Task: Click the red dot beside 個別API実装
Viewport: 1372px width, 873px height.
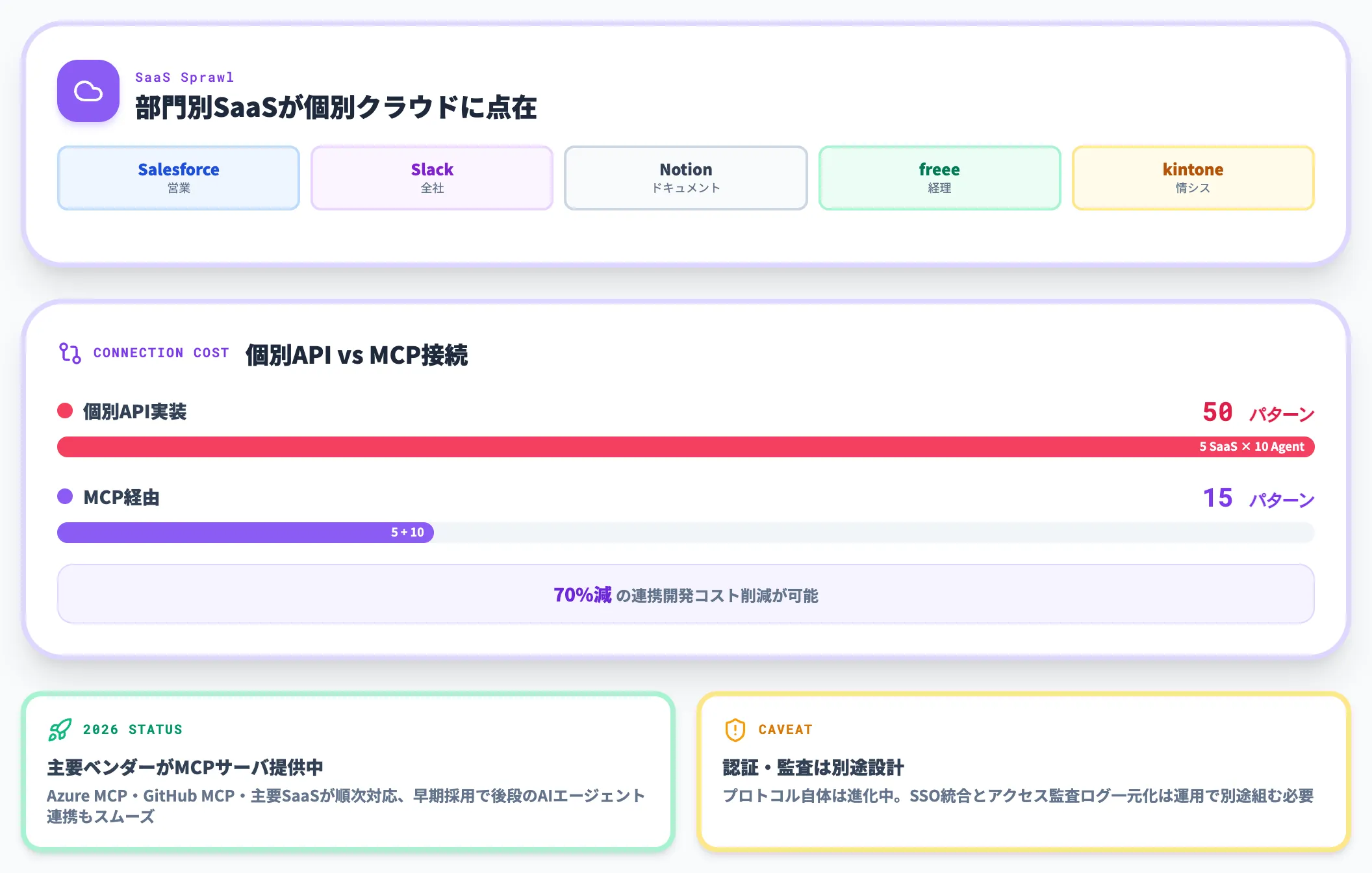Action: coord(65,411)
